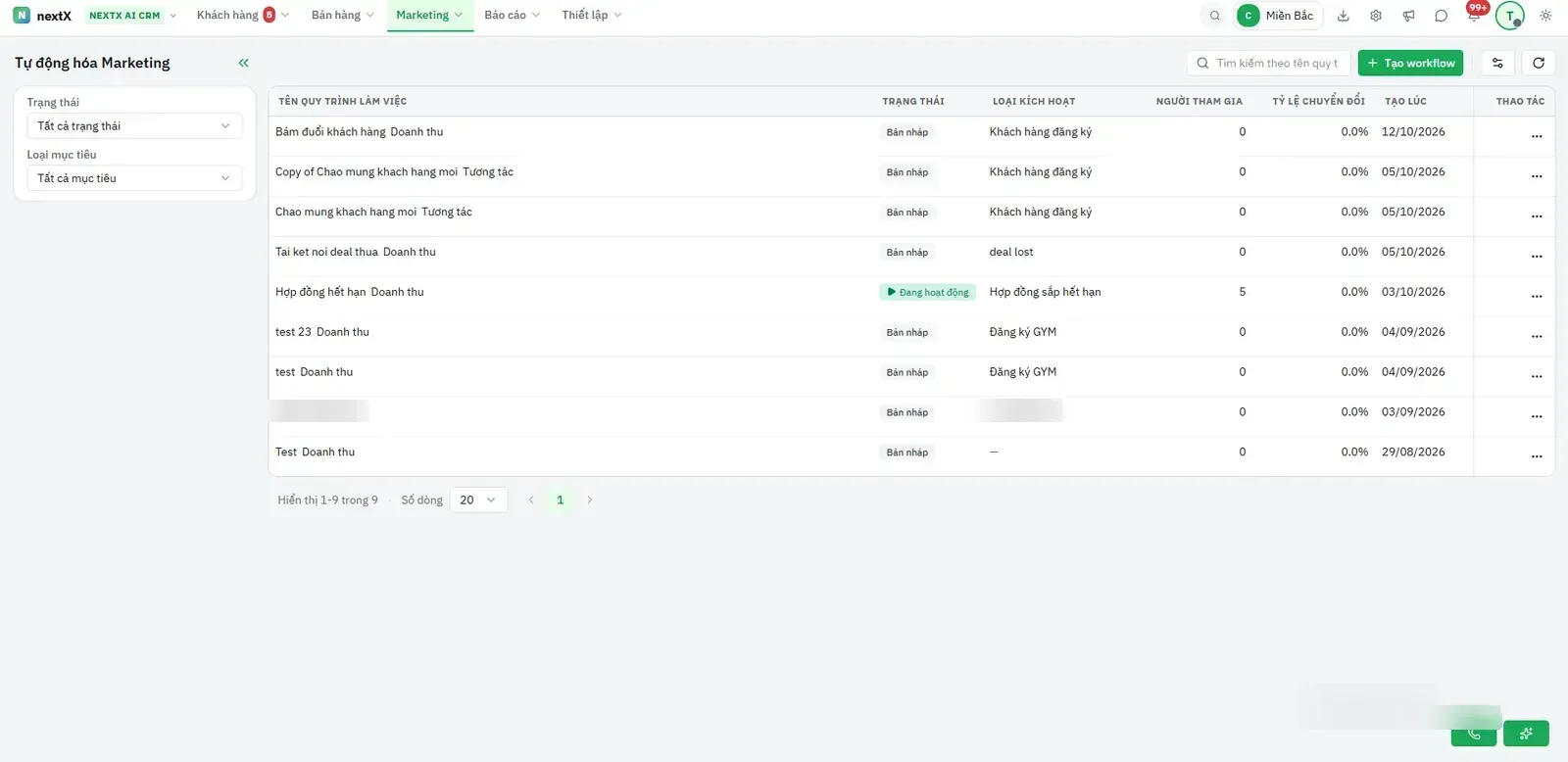
Task: Open notifications bell with 99+ badge
Action: (x=1474, y=15)
